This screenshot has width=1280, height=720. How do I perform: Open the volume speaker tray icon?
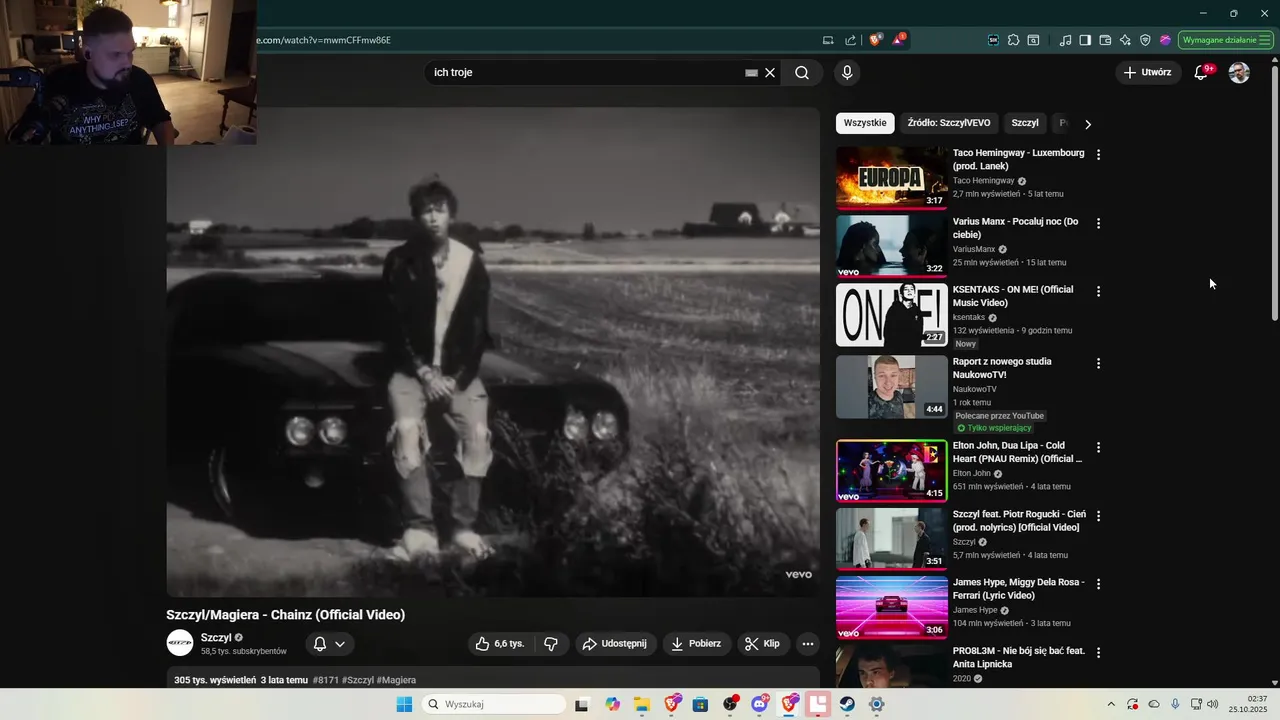coord(1213,704)
